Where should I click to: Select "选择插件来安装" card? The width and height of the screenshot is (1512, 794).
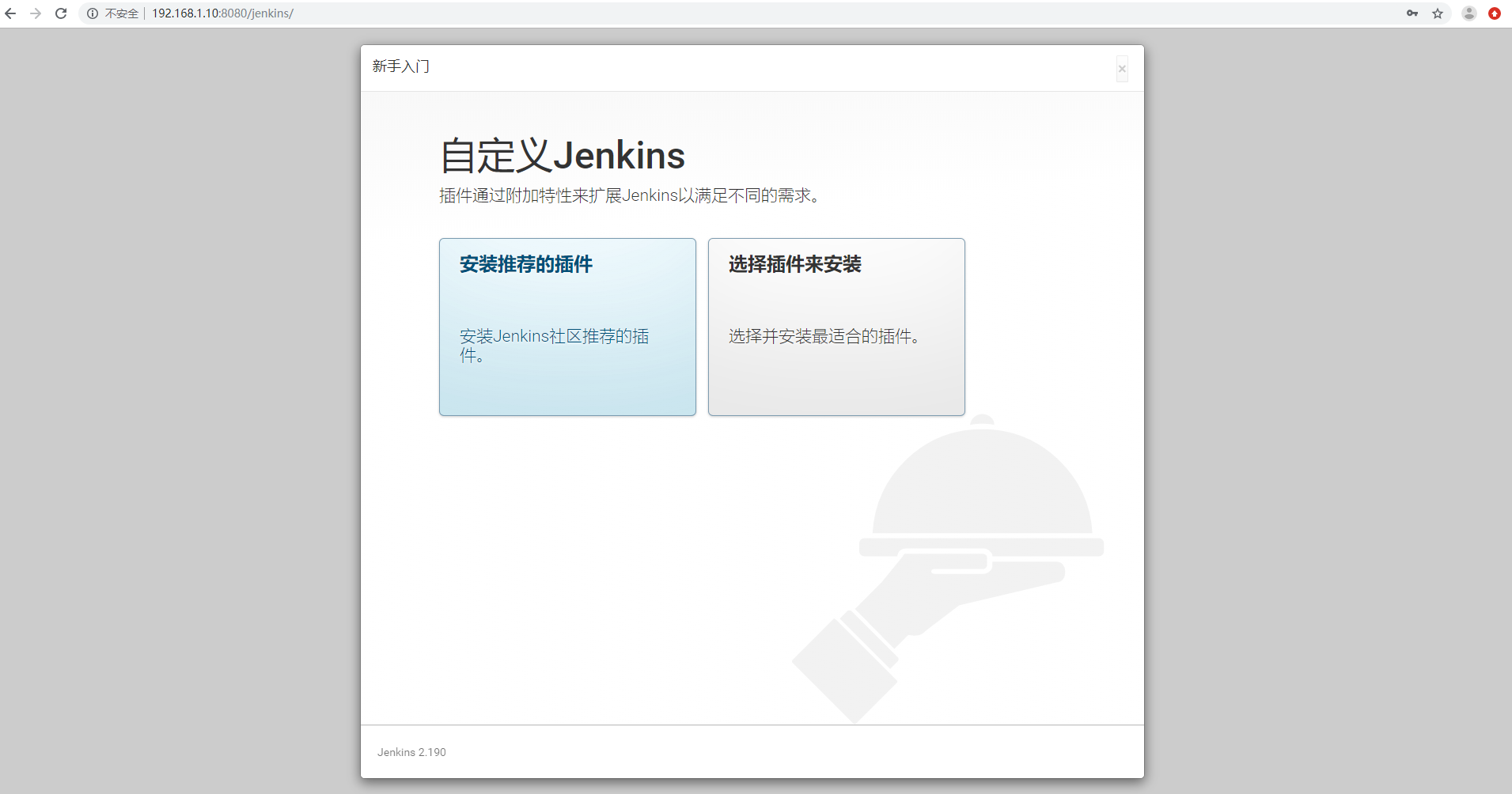click(x=836, y=327)
